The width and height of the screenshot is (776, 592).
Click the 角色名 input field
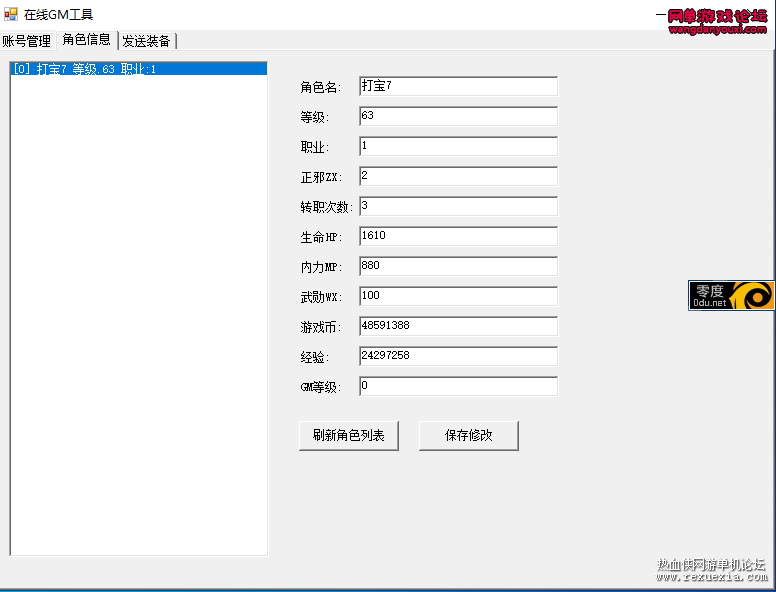click(458, 86)
